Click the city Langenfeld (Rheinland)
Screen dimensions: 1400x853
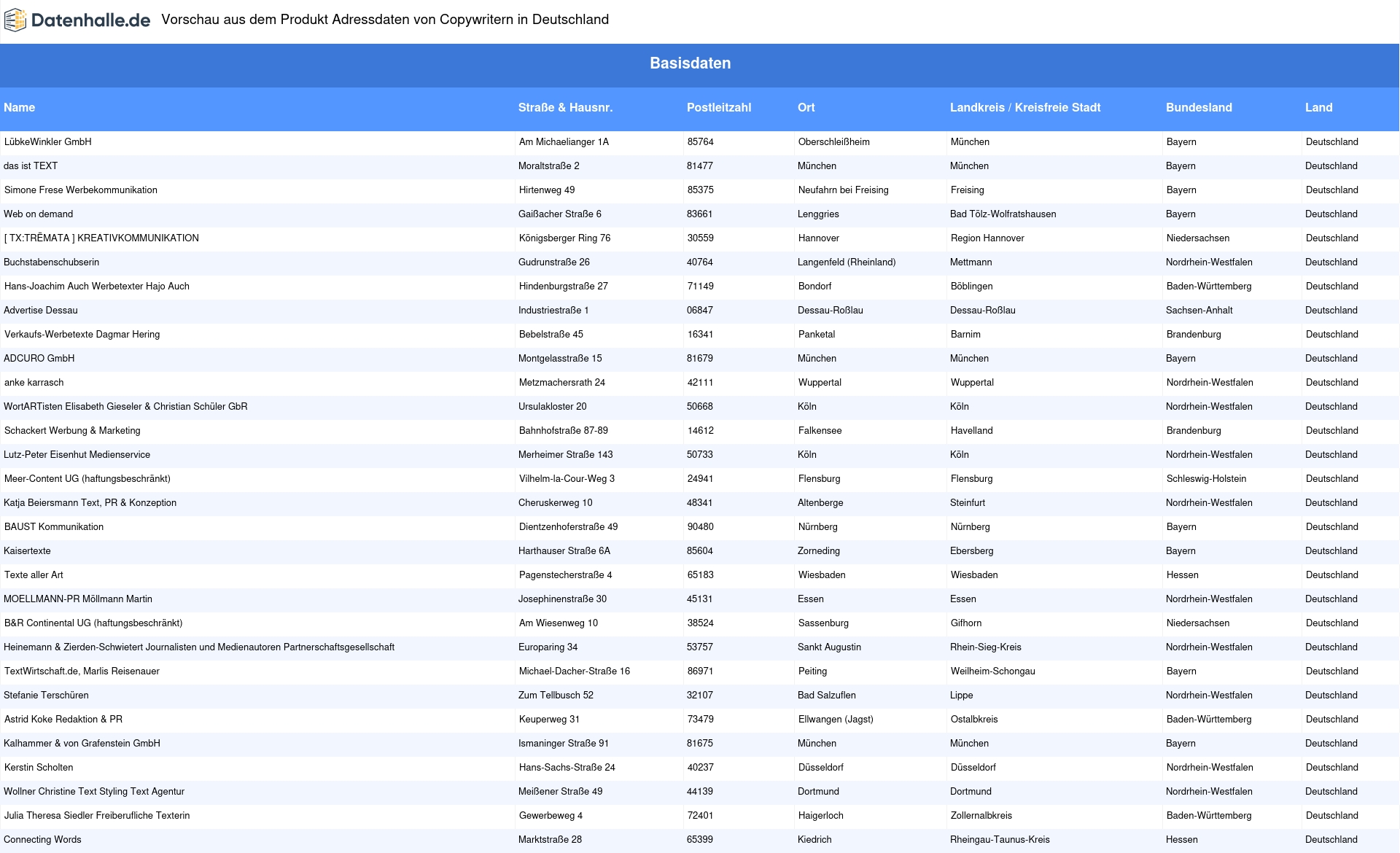click(x=847, y=262)
